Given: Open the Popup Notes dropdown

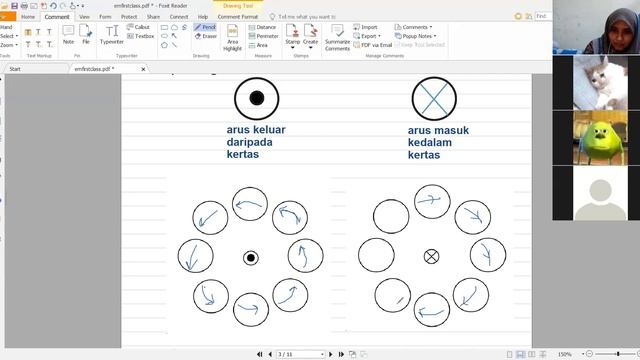Looking at the screenshot, I should [x=416, y=36].
